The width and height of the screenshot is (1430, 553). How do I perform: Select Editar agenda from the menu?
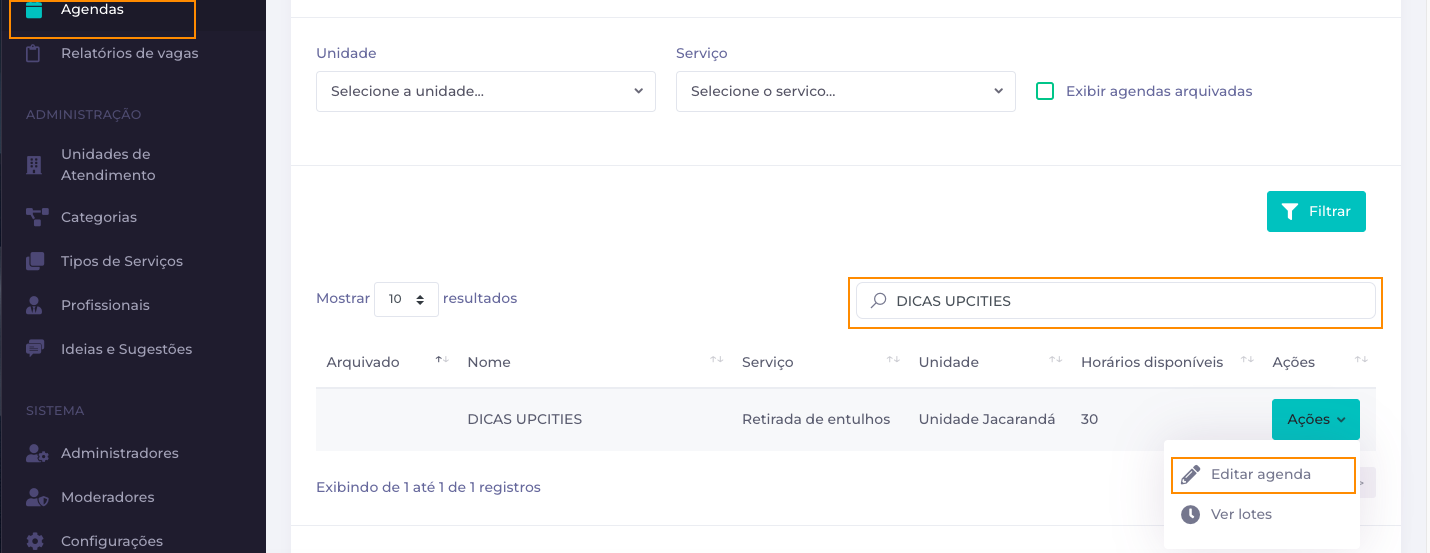point(1261,475)
